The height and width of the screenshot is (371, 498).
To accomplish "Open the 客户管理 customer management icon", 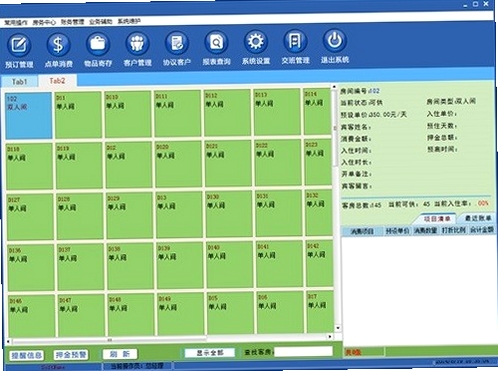I will point(137,44).
